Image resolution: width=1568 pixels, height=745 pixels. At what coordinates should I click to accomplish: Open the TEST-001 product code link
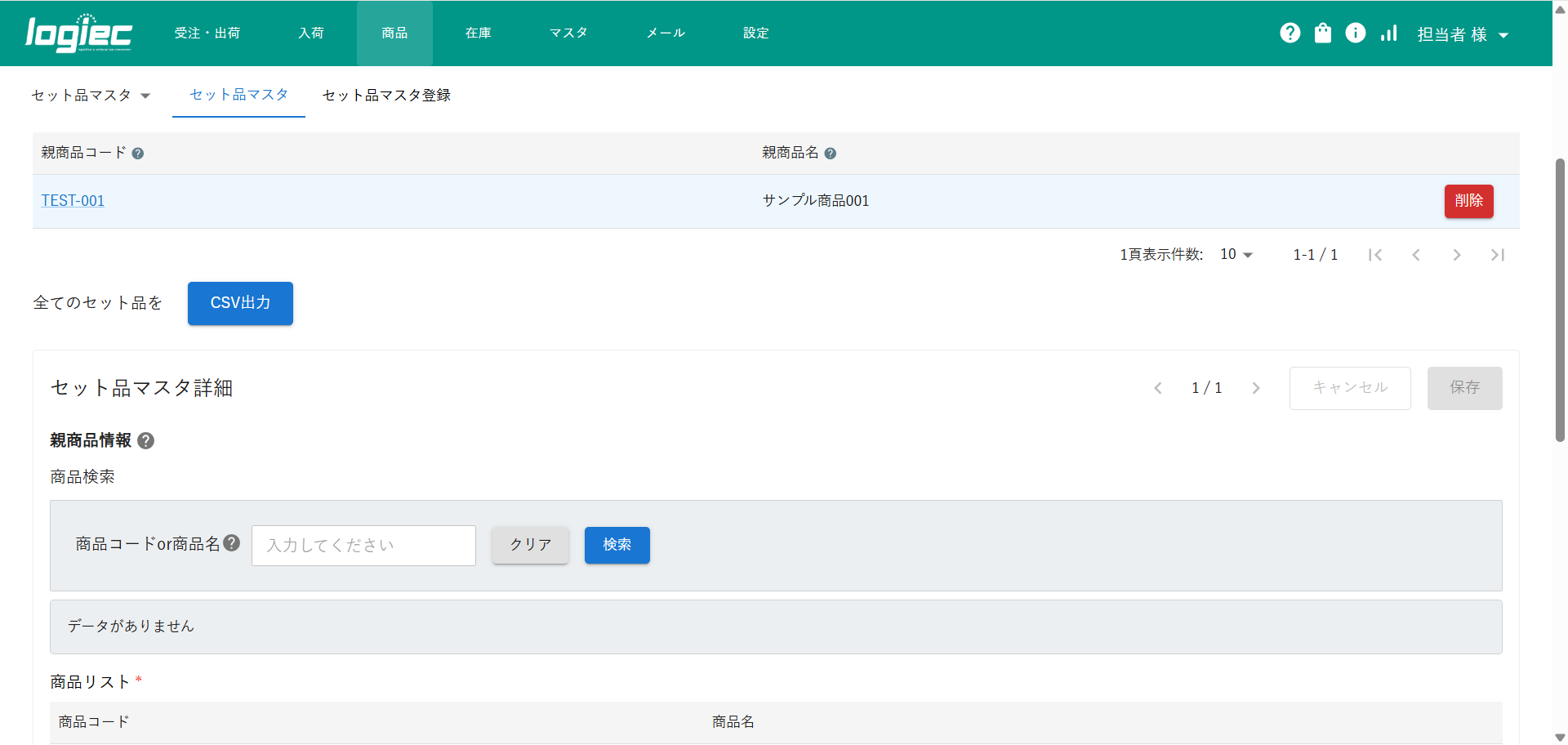[x=73, y=201]
